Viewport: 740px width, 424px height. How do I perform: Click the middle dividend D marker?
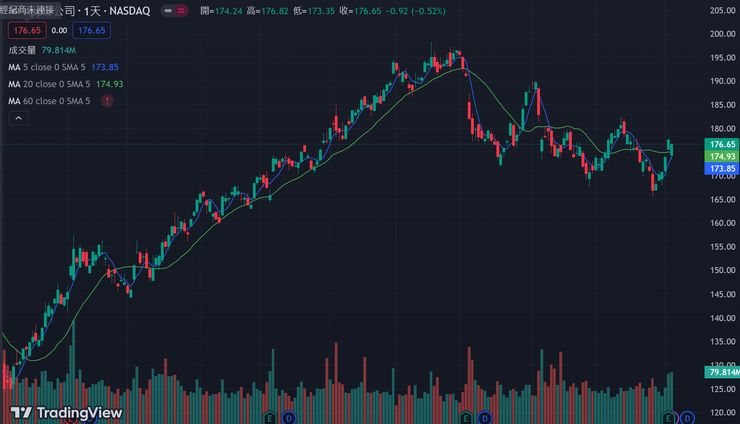pos(484,416)
